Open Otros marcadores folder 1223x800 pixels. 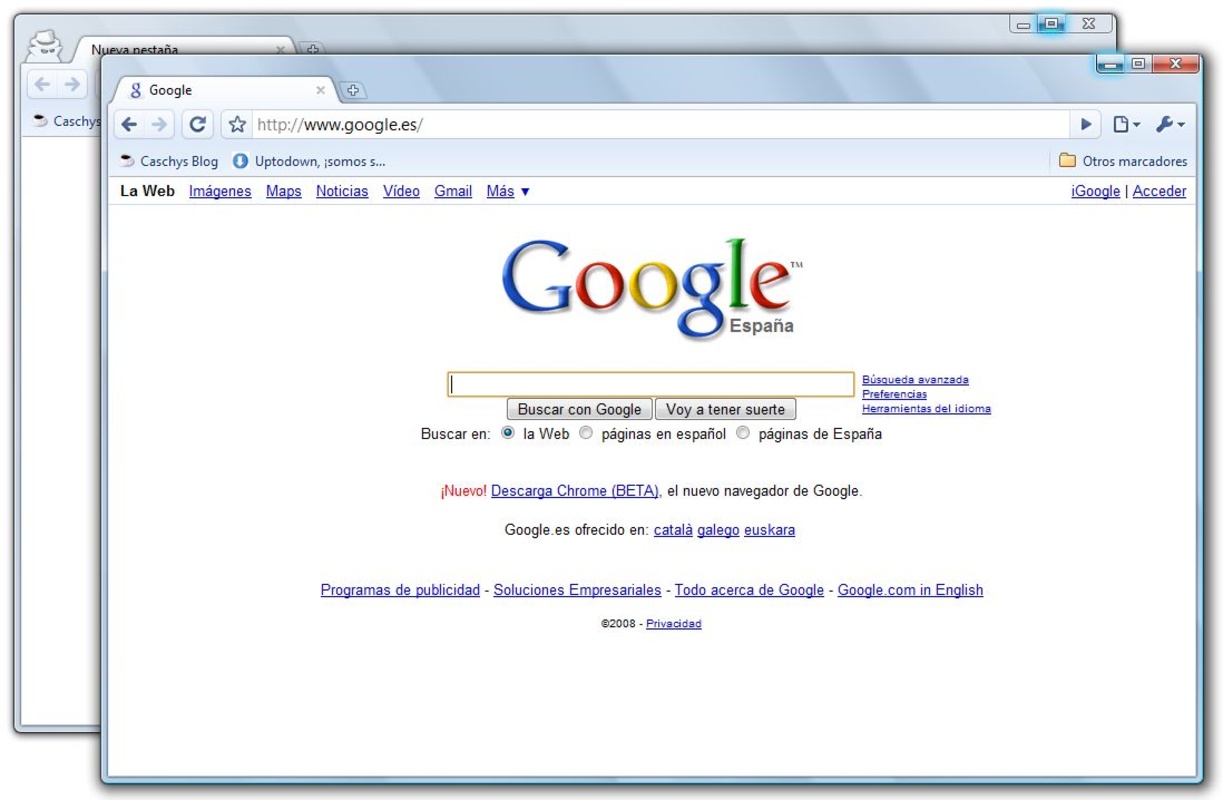click(x=1123, y=161)
